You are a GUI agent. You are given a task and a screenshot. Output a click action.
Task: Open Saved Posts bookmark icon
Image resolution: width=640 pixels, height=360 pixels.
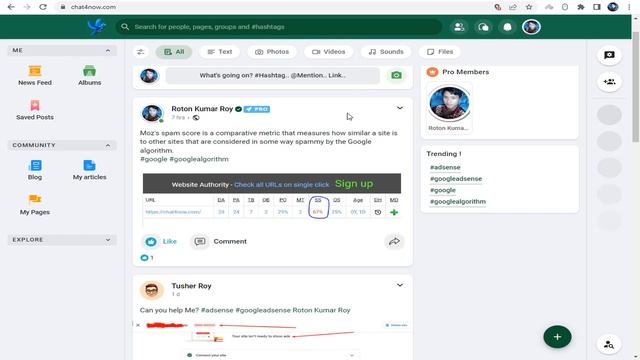pyautogui.click(x=35, y=106)
